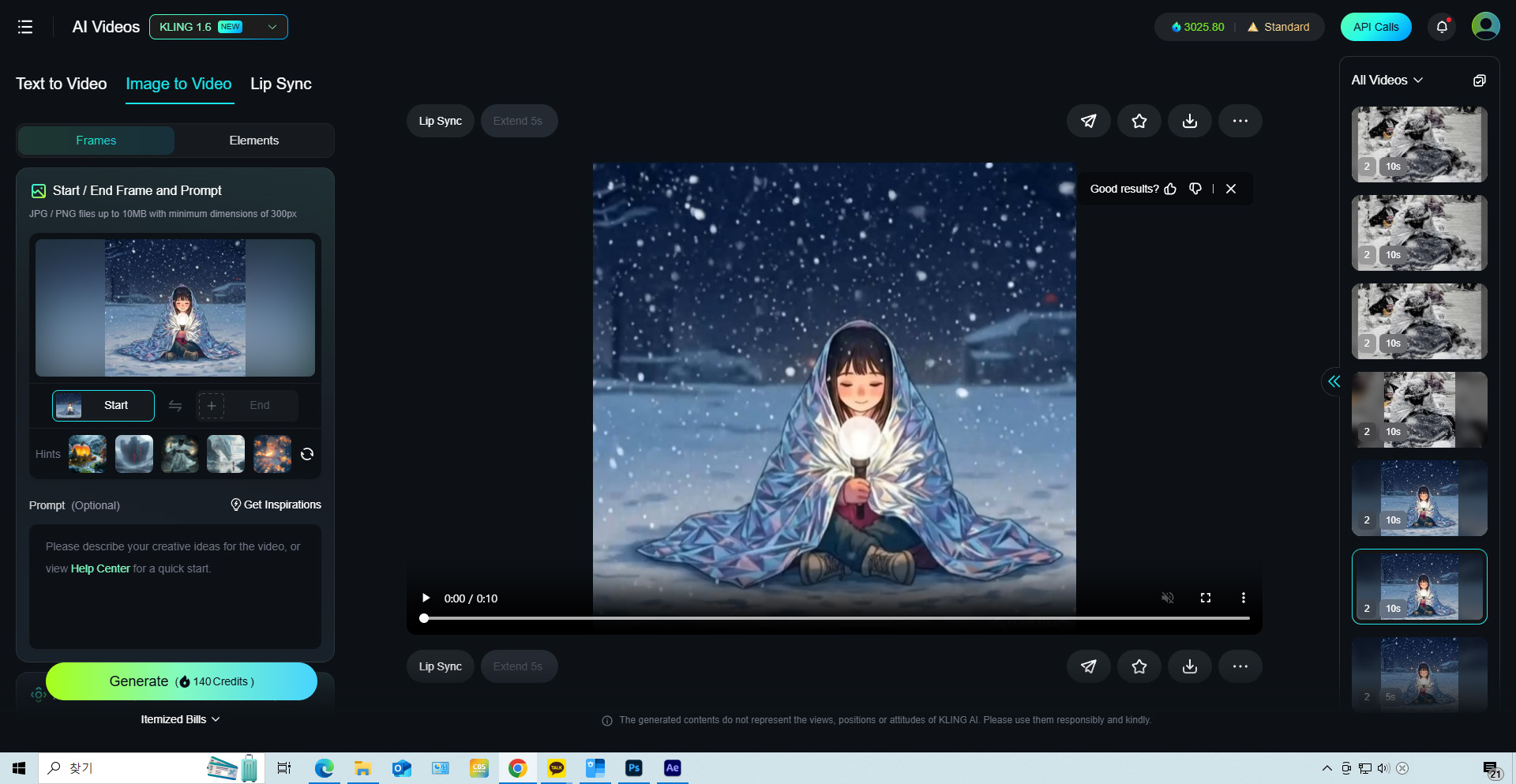Click into the prompt text area
The height and width of the screenshot is (784, 1516).
click(x=175, y=587)
